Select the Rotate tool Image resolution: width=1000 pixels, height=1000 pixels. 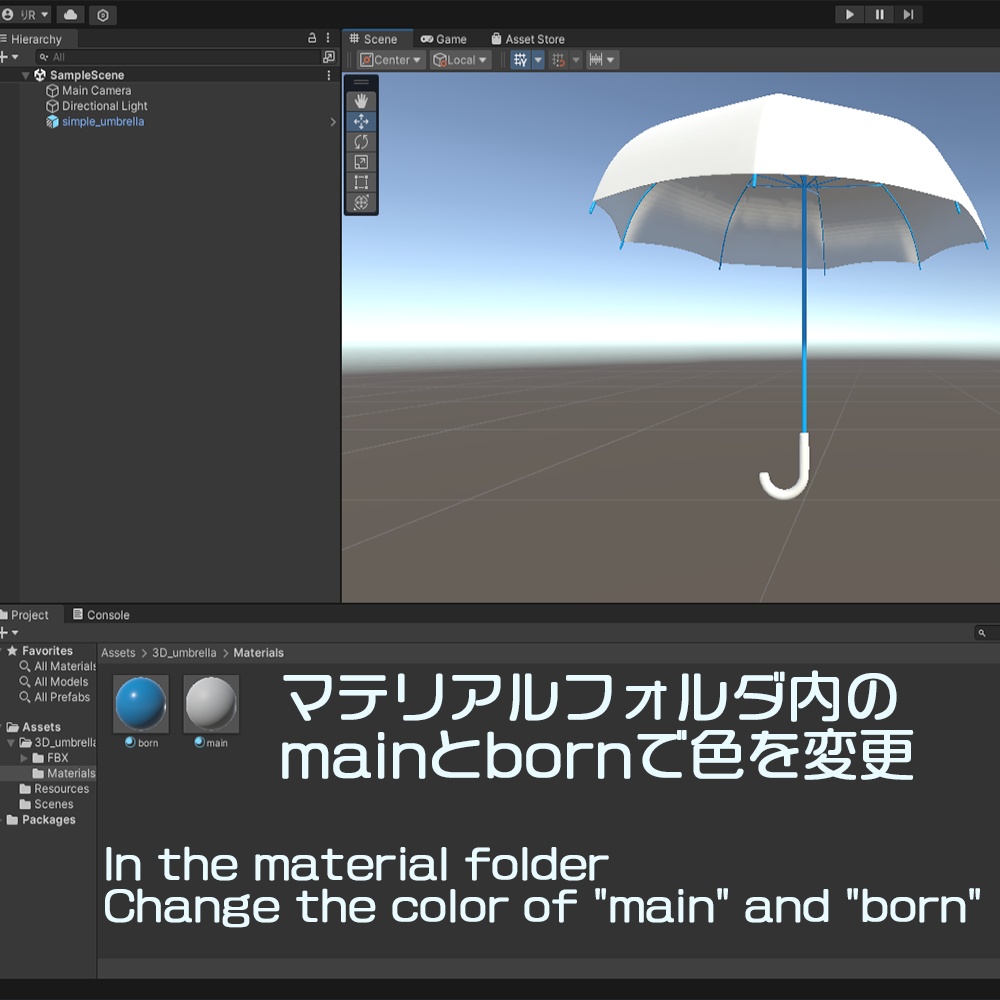pos(361,141)
